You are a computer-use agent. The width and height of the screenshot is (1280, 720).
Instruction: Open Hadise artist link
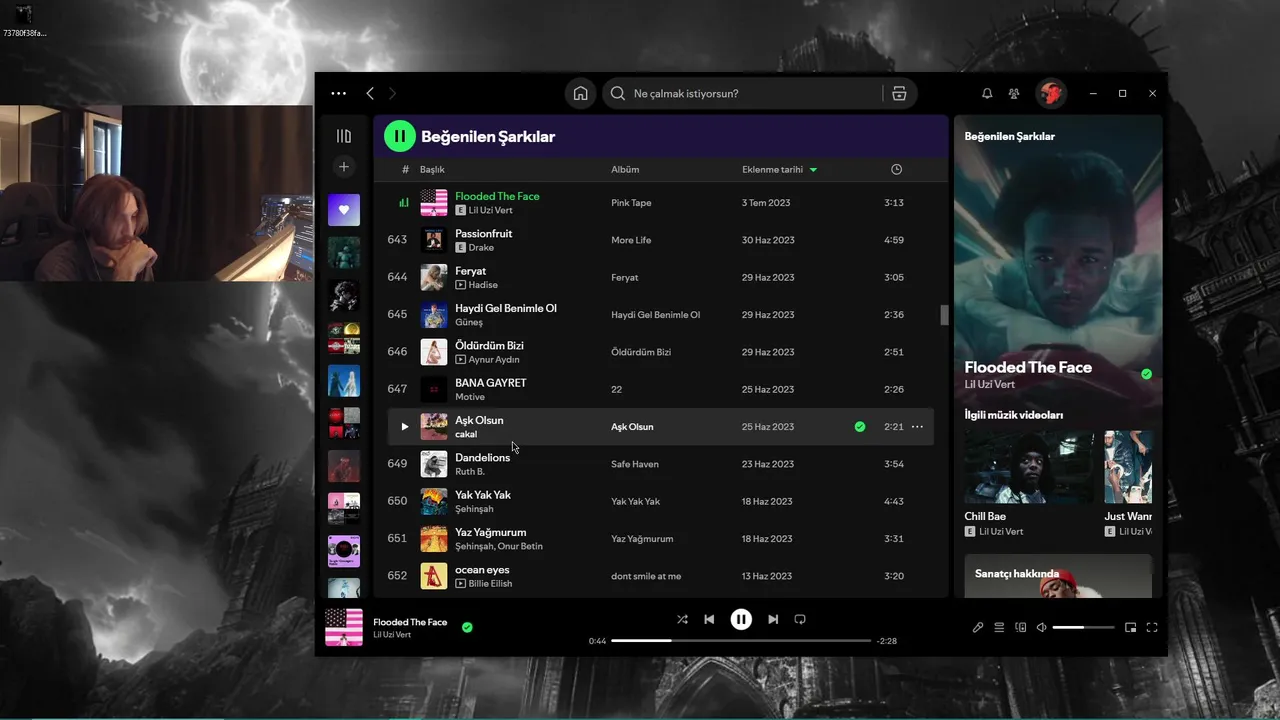tap(483, 285)
